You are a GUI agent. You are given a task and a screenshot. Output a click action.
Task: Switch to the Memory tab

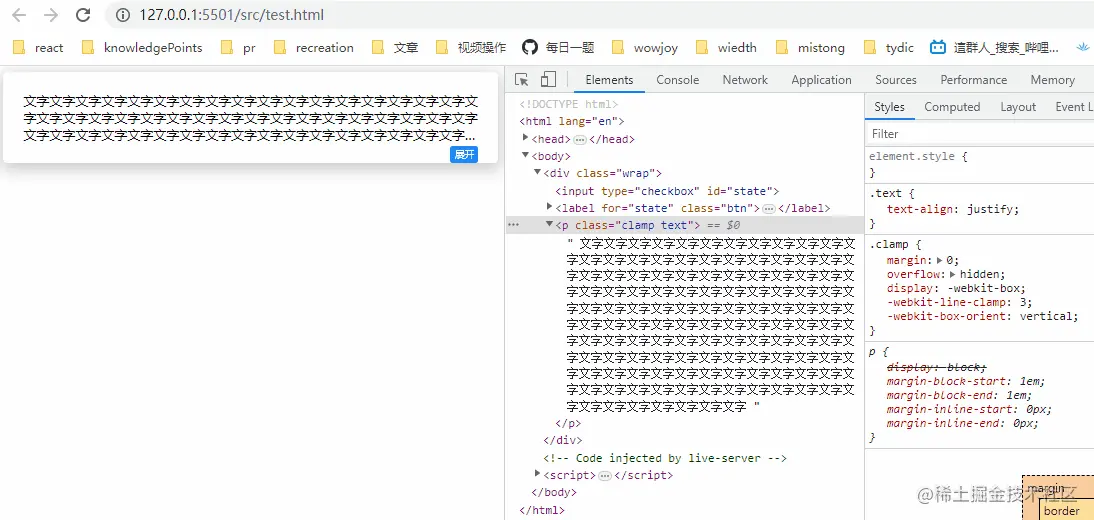click(x=1053, y=80)
